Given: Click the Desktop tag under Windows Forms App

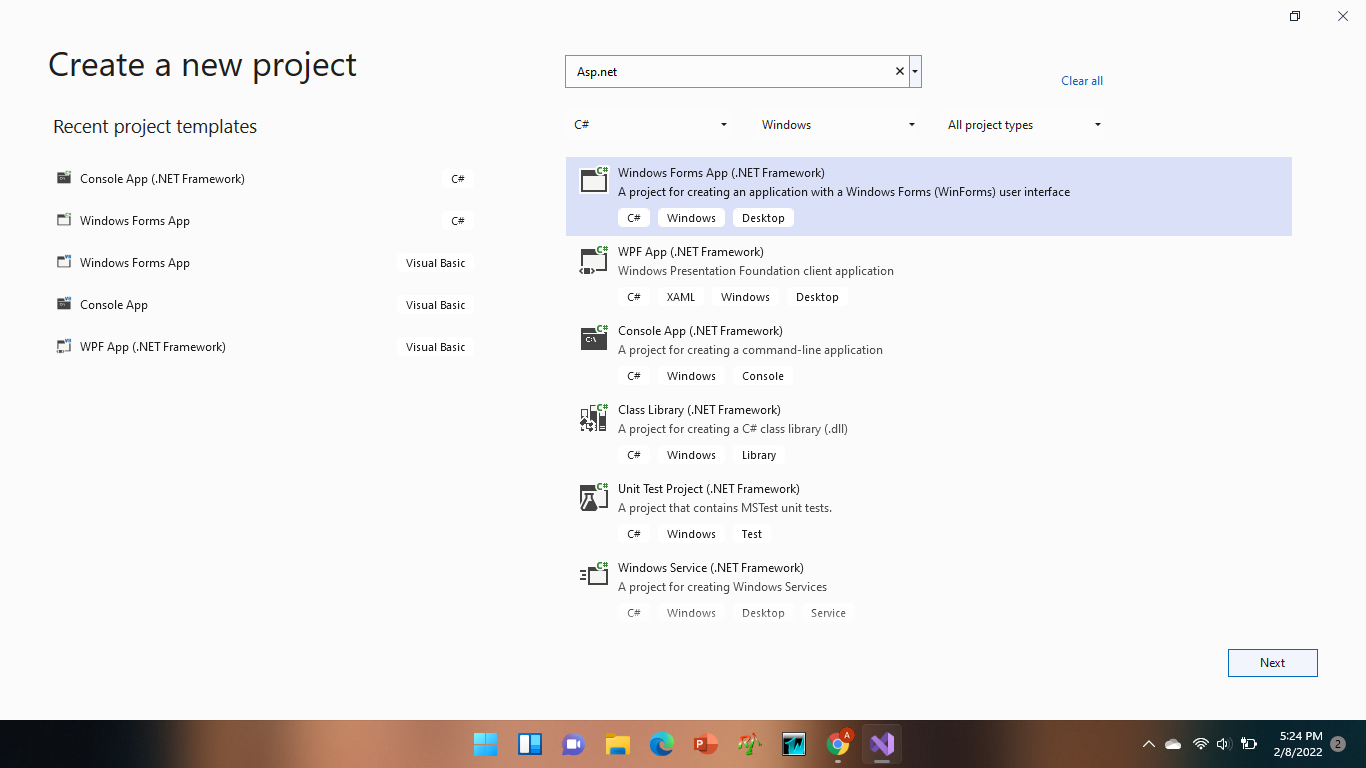Looking at the screenshot, I should click(763, 218).
